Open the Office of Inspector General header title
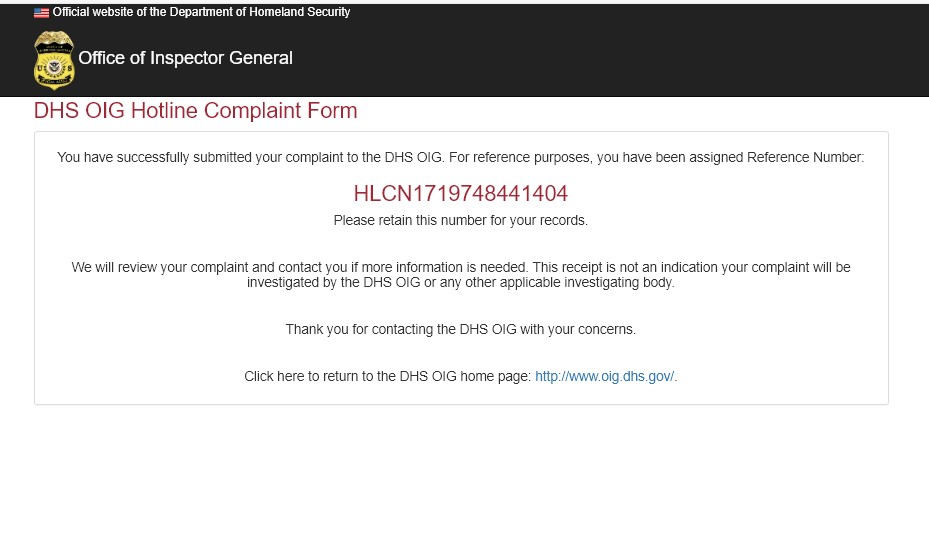The width and height of the screenshot is (929, 539). 185,58
